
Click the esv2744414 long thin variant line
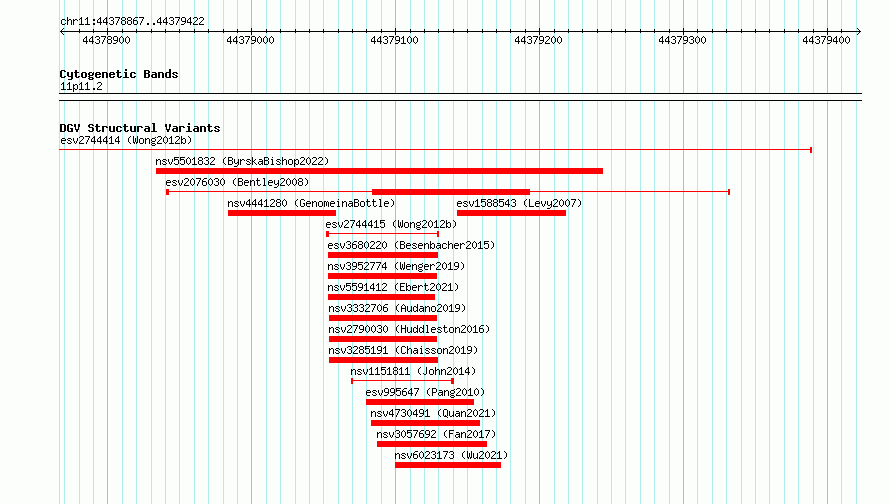coord(435,150)
